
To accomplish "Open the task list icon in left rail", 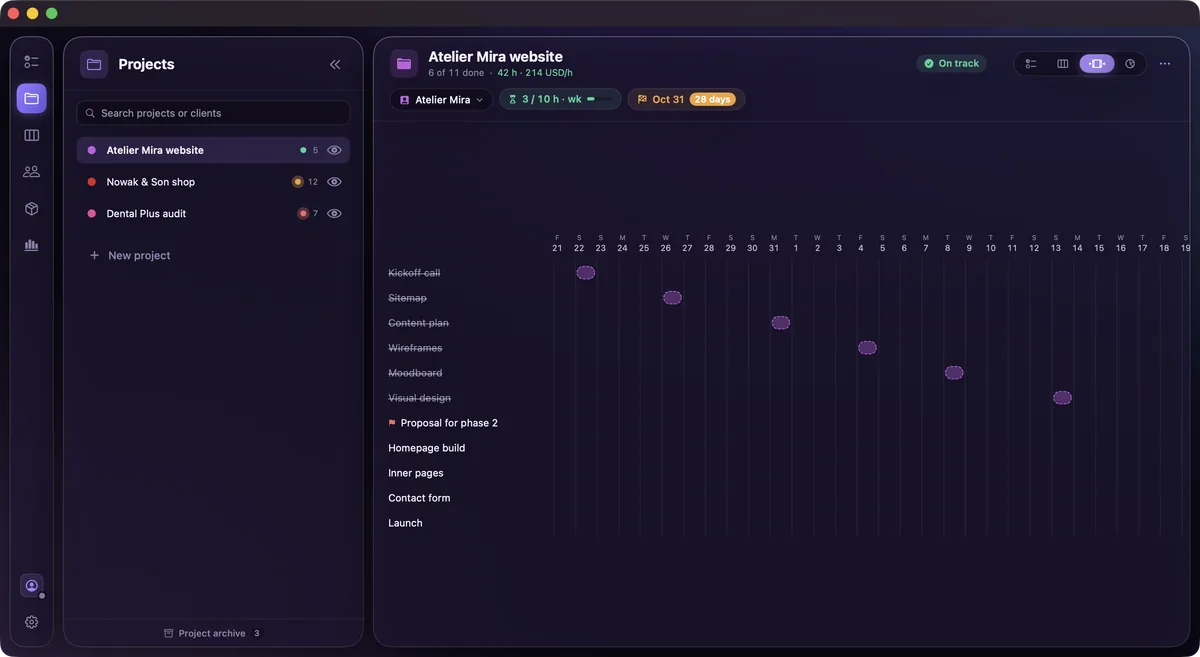I will [31, 62].
